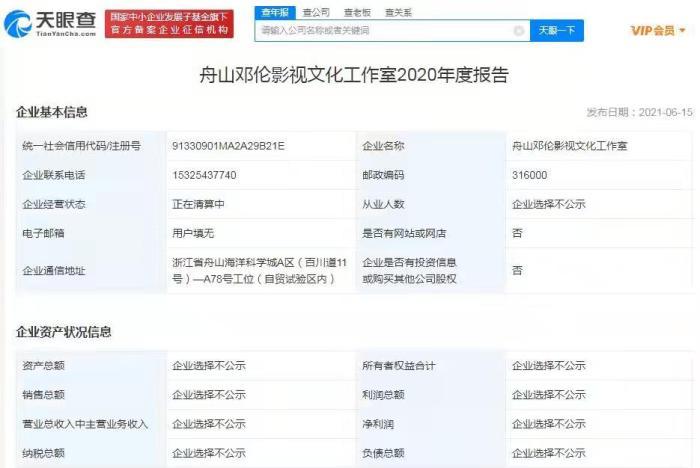
Task: Clear the search box with the X icon
Action: coord(518,31)
